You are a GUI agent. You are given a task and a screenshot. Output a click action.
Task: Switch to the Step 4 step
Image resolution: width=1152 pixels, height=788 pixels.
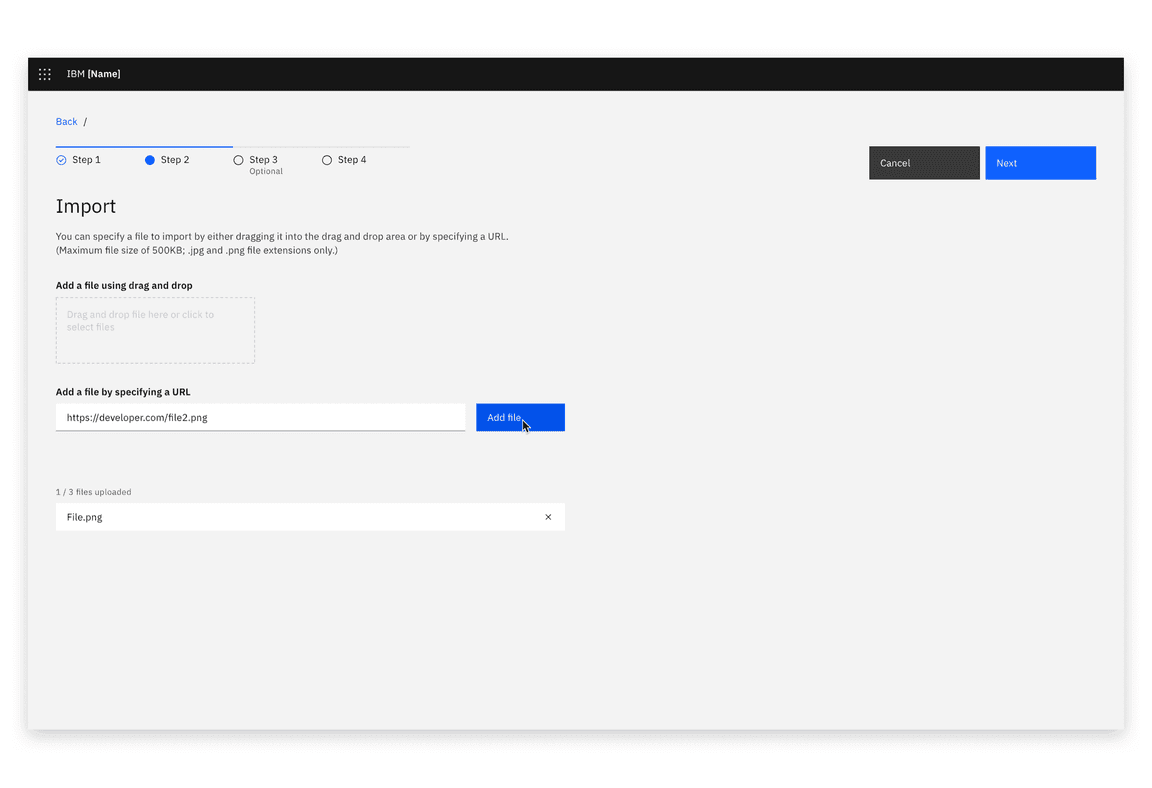[x=350, y=159]
